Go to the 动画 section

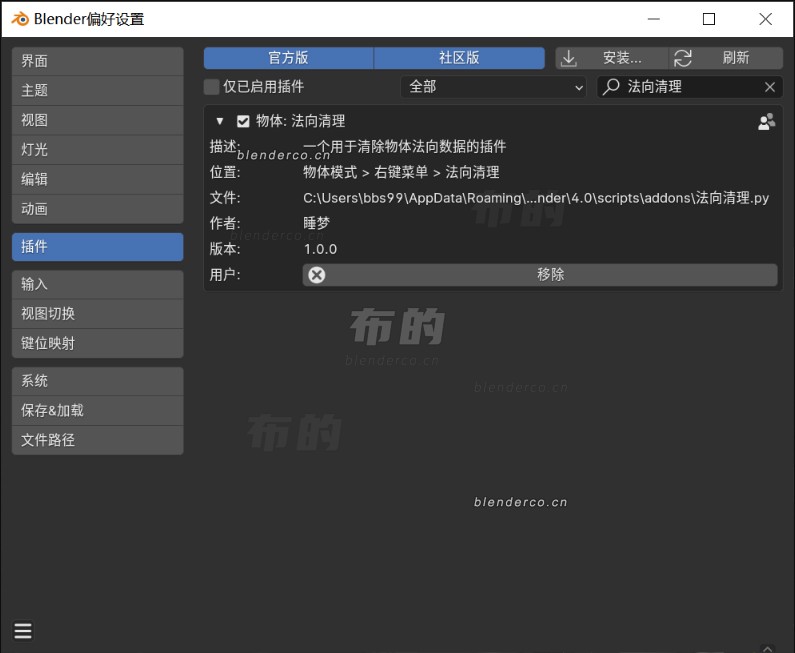(x=97, y=209)
